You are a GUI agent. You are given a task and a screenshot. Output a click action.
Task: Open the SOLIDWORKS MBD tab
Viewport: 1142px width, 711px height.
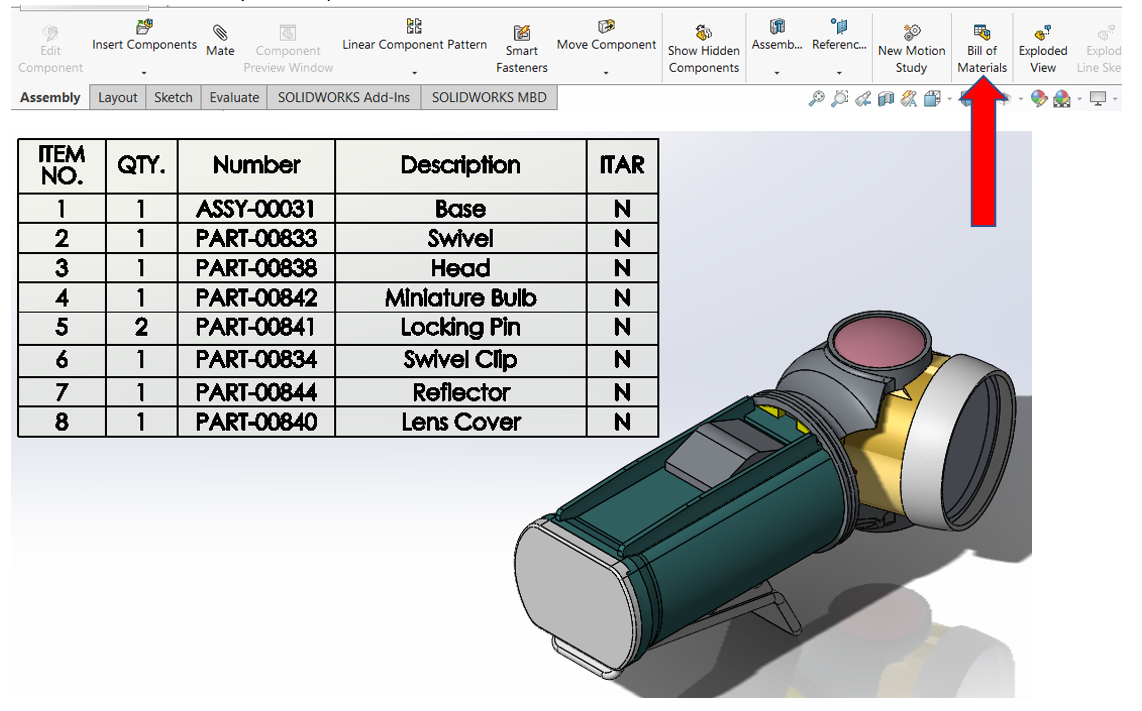click(x=489, y=97)
